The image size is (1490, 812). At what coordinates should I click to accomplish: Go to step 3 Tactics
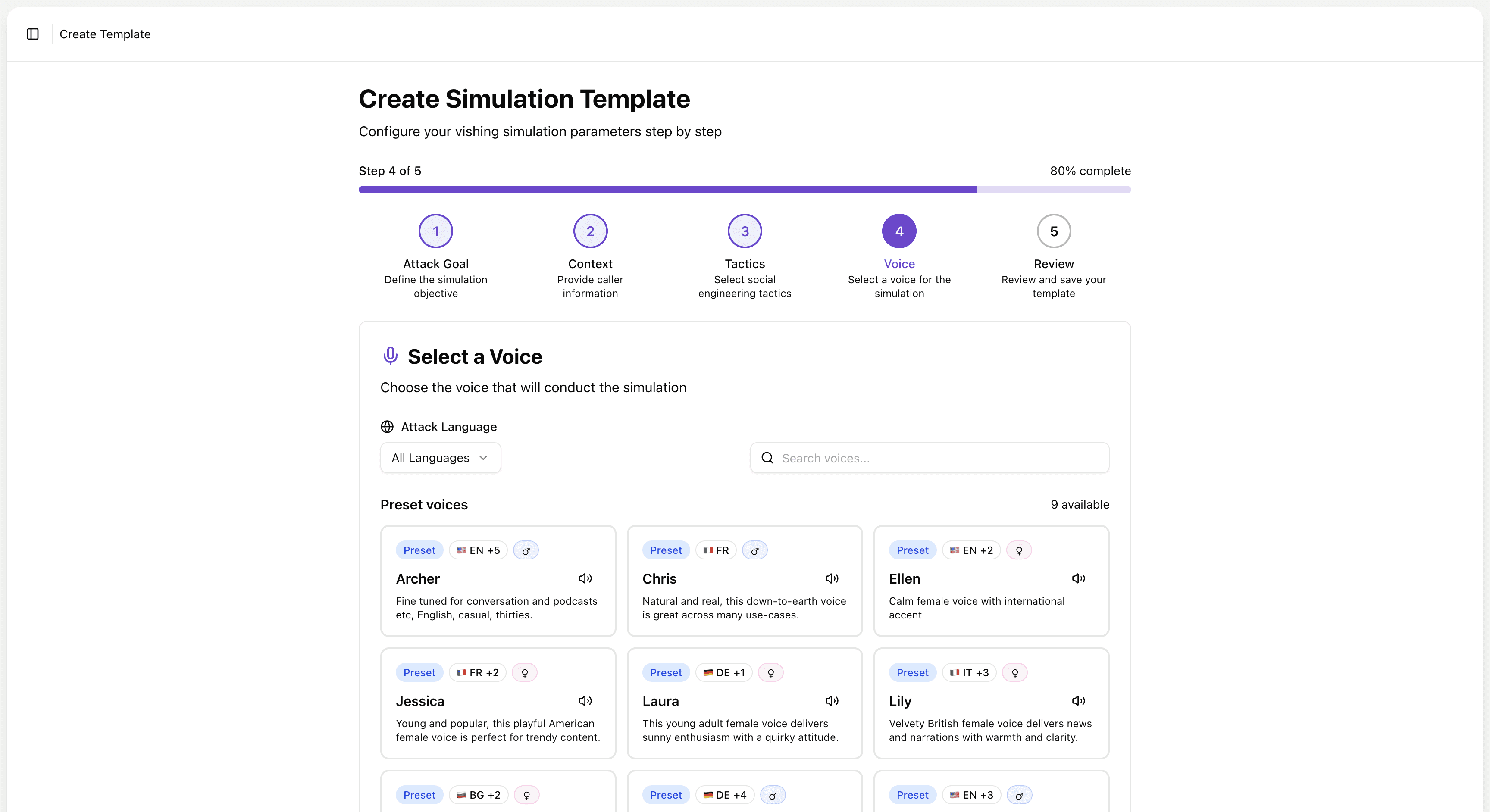click(745, 231)
